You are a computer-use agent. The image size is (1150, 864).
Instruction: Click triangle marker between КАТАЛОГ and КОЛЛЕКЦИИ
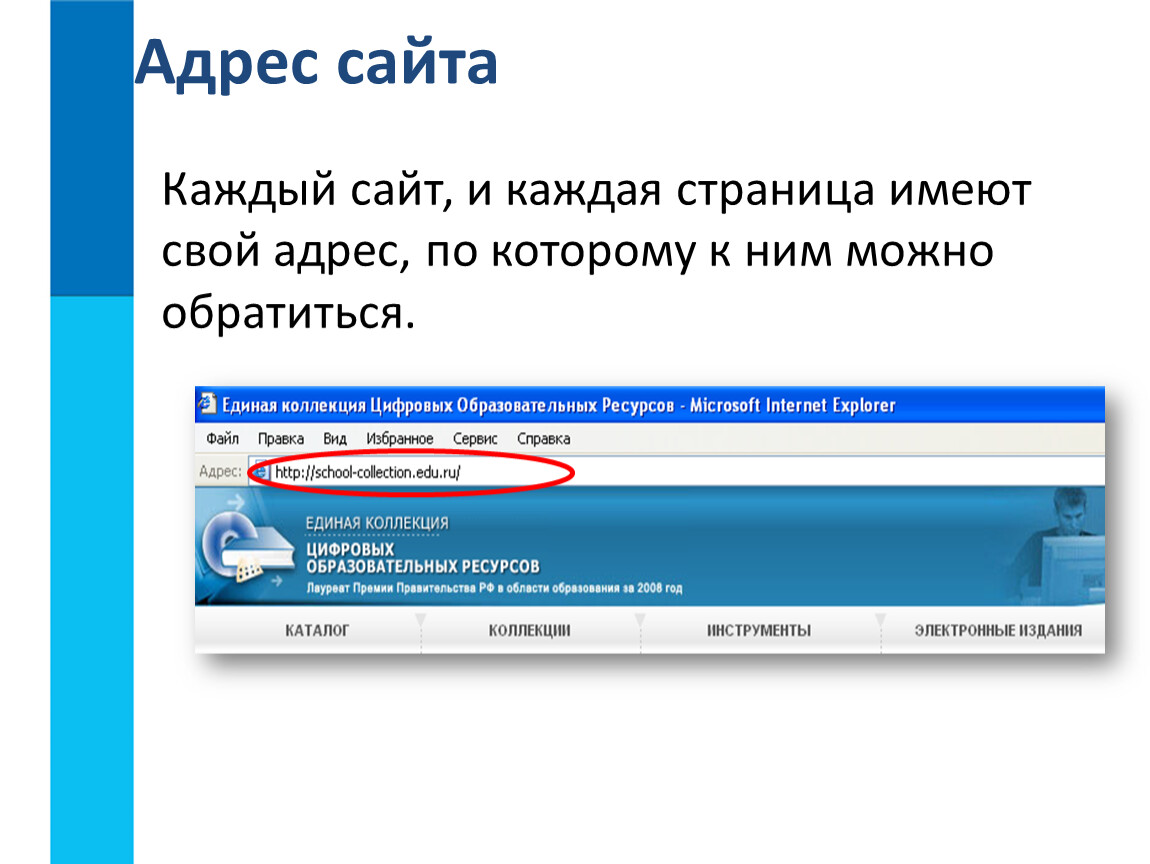(x=421, y=621)
